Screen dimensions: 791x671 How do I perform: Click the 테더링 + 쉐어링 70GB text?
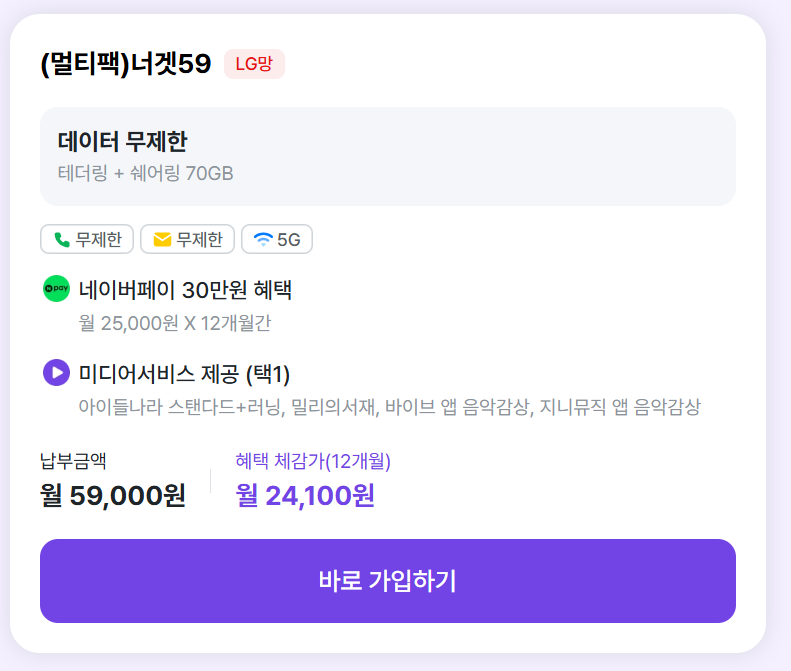click(146, 174)
